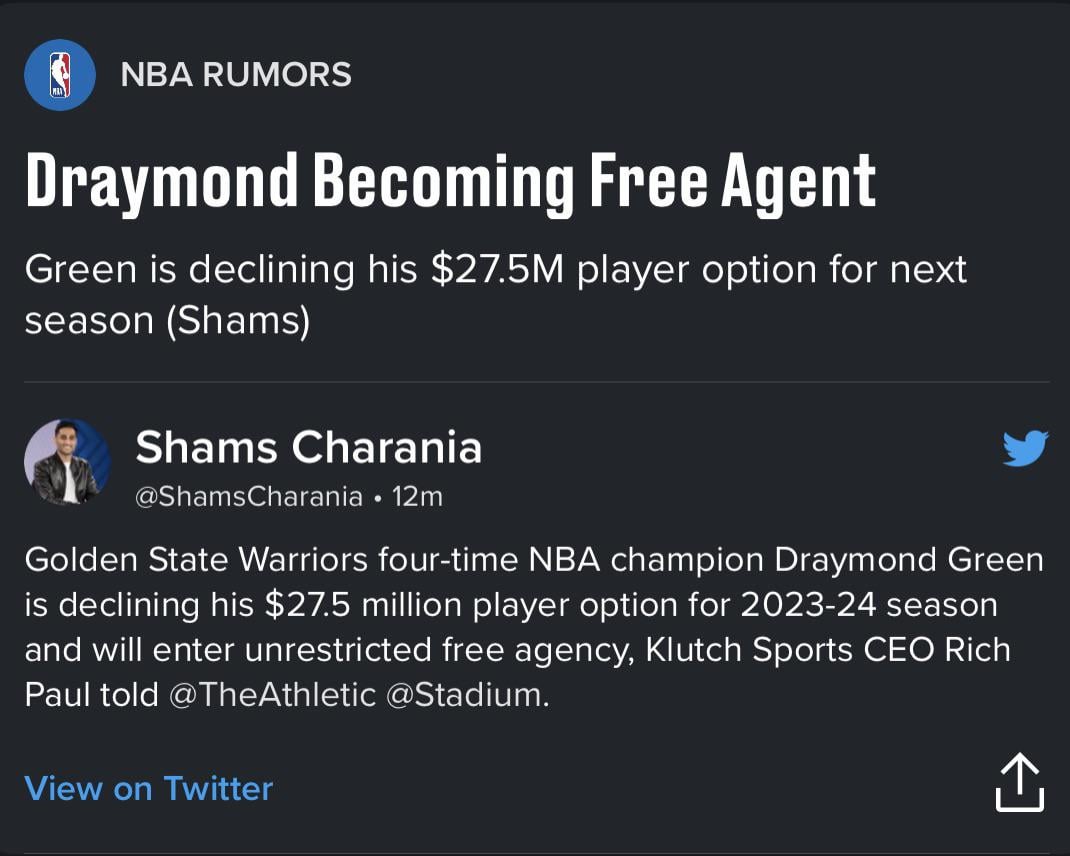Click the 12m tweet timestamp
Image resolution: width=1070 pixels, height=856 pixels.
coord(417,497)
